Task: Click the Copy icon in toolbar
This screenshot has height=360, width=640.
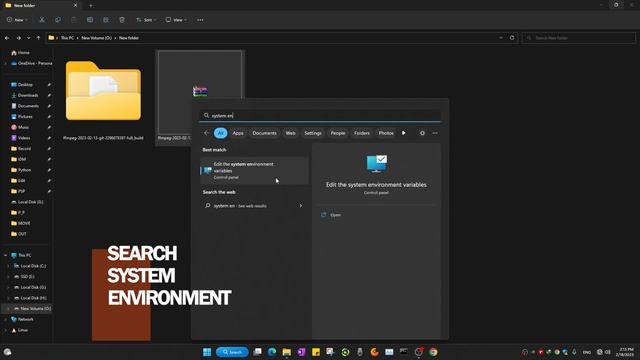Action: click(58, 20)
